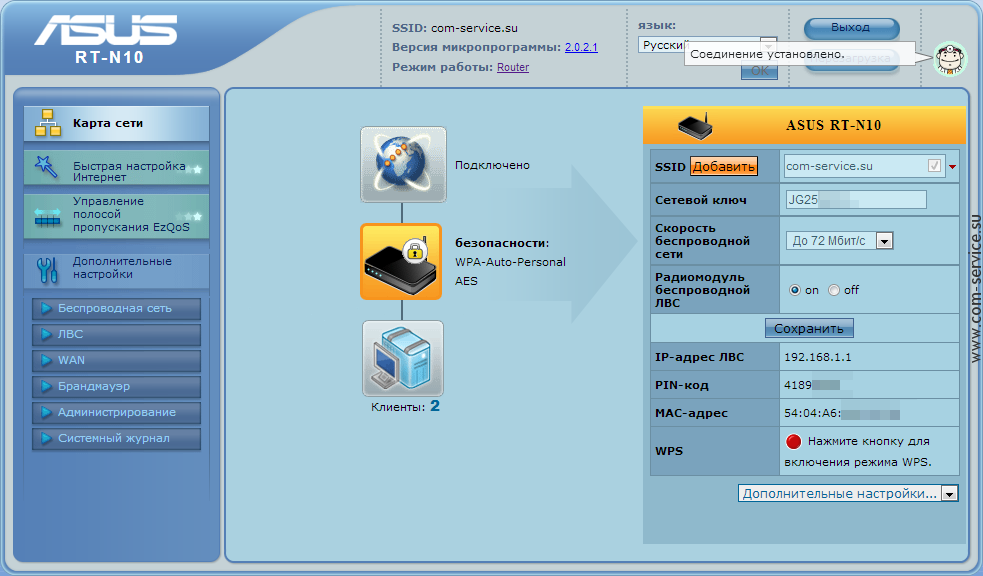Click the doctor mascot status icon
This screenshot has height=576, width=983.
950,59
